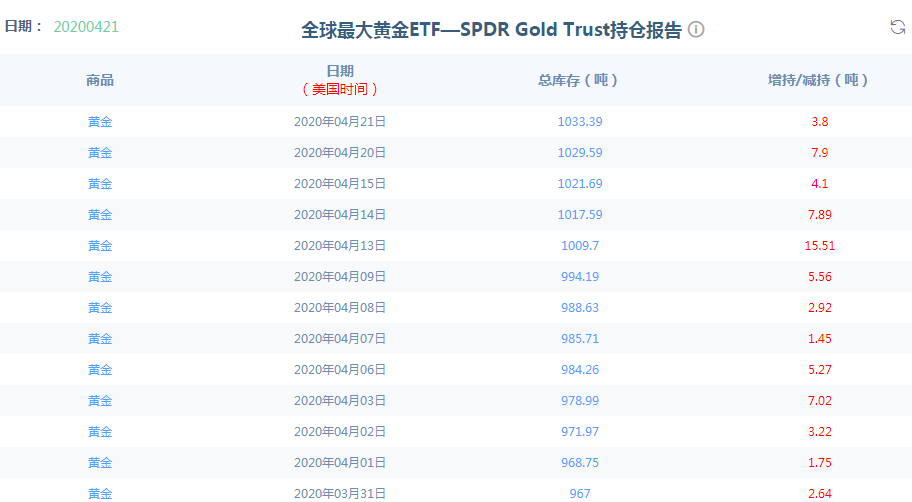The width and height of the screenshot is (912, 502).
Task: Select date cell 2020年04月09日
Action: pyautogui.click(x=340, y=277)
